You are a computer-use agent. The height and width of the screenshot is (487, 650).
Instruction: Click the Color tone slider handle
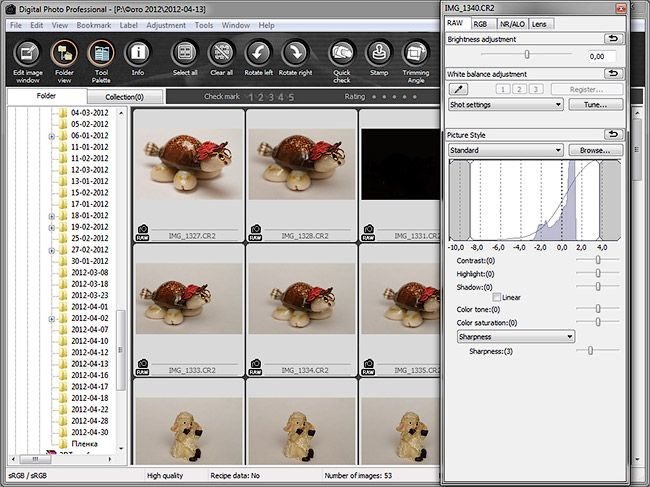[x=598, y=308]
